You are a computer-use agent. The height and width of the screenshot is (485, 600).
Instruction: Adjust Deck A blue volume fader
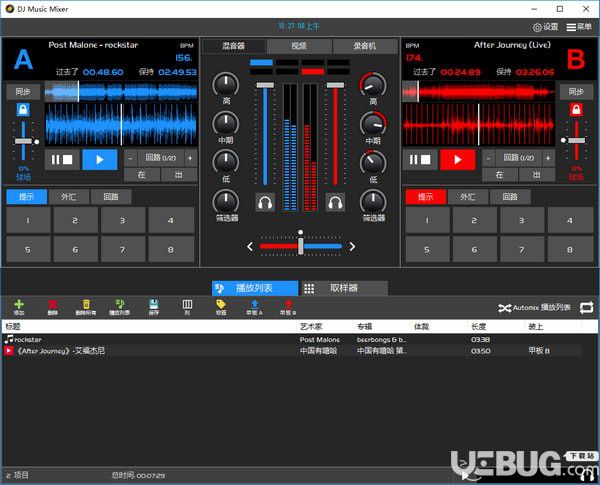pyautogui.click(x=265, y=85)
